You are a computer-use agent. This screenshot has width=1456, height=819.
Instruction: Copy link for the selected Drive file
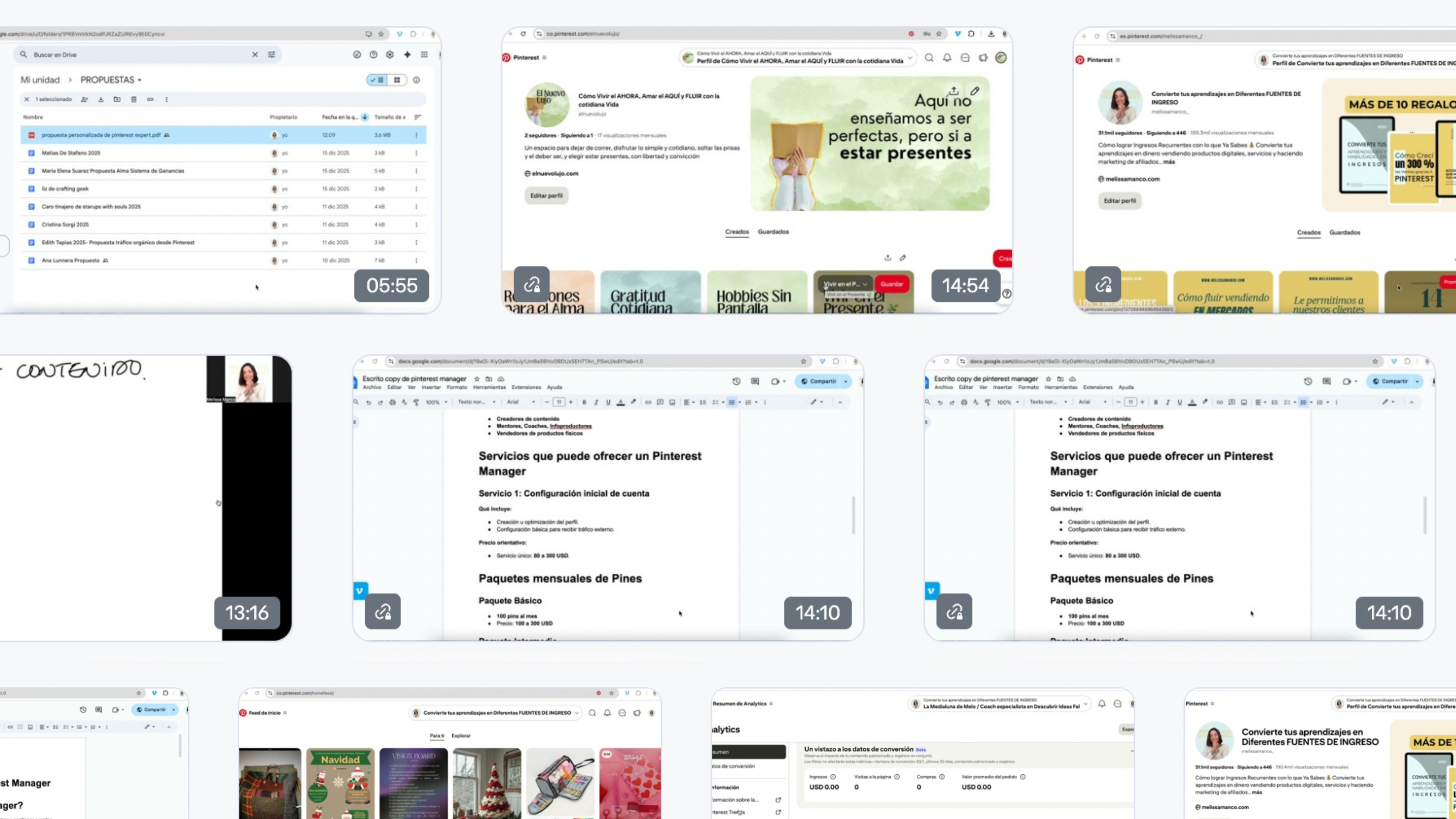tap(150, 99)
